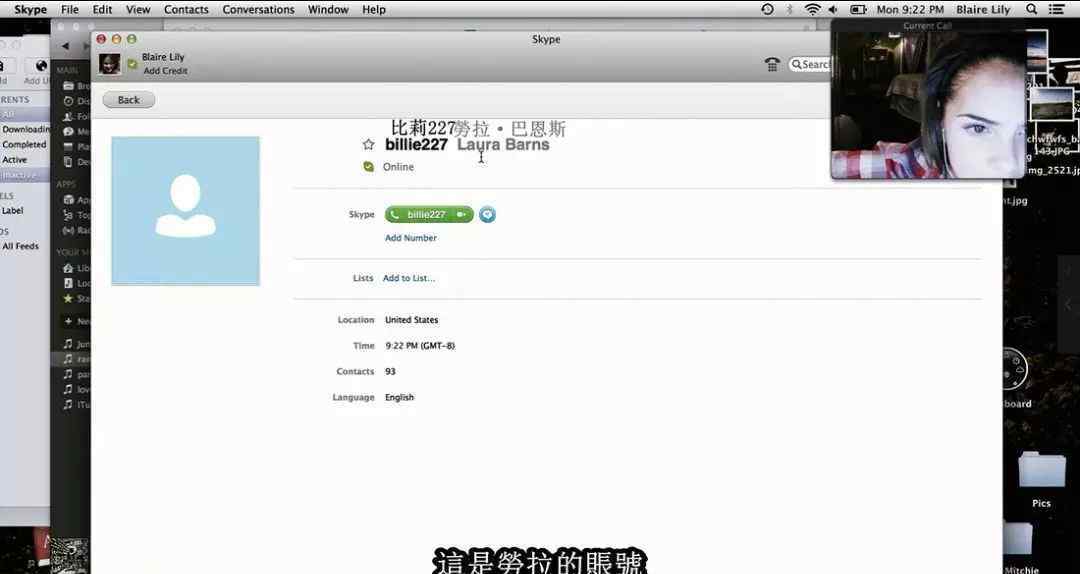Image resolution: width=1080 pixels, height=574 pixels.
Task: Open Notification Center list icon
Action: [x=1056, y=10]
